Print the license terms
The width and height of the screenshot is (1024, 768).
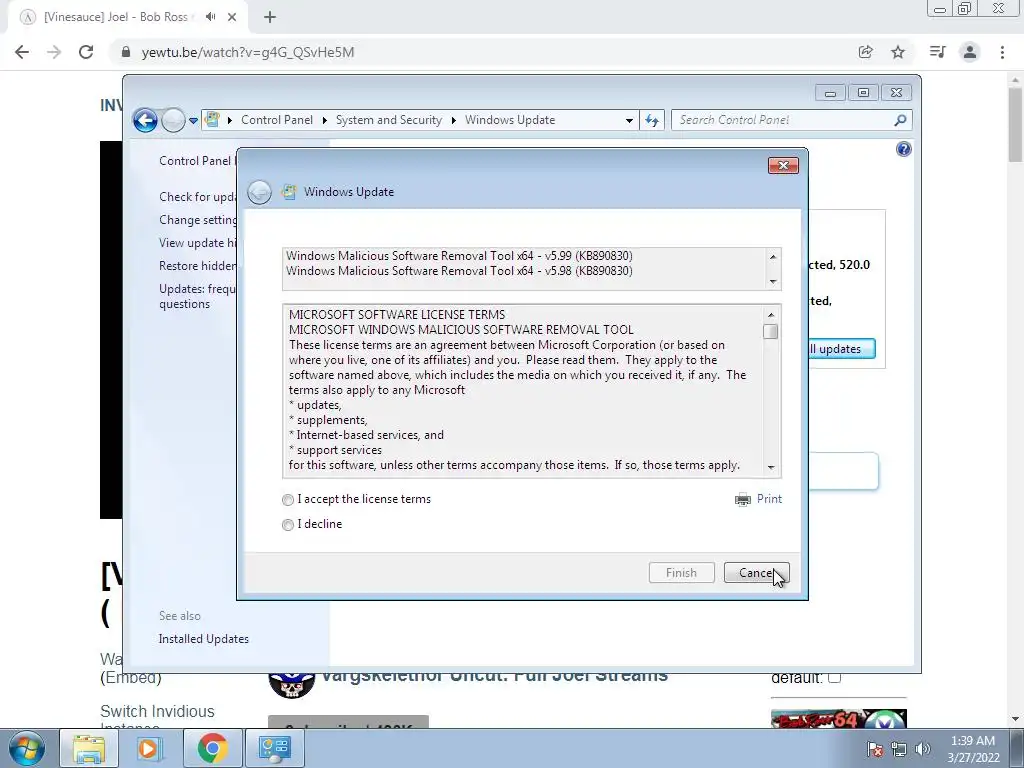point(769,499)
